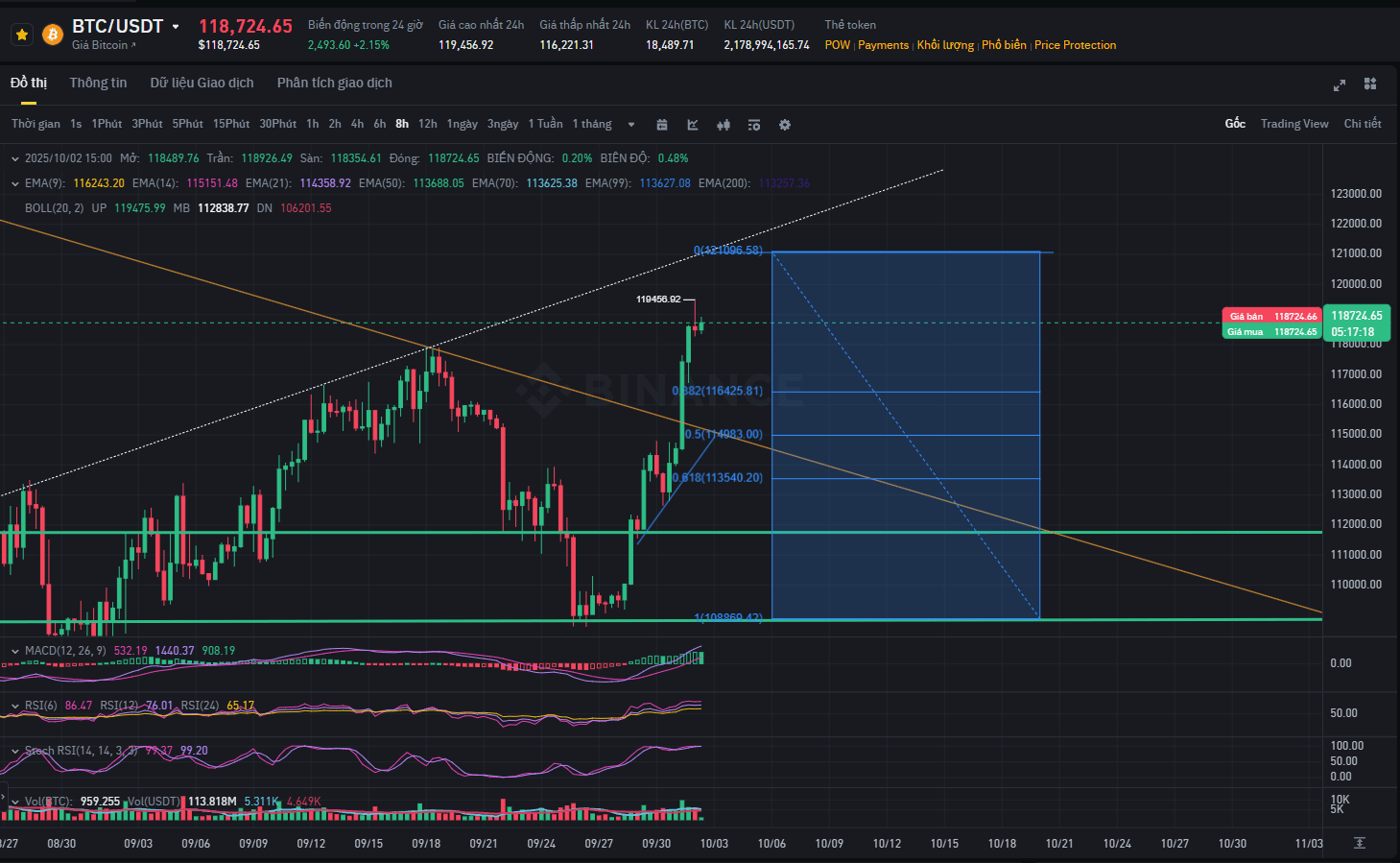The image size is (1400, 863).
Task: Collapse the Vol(BTC) volume panel
Action: 15,802
